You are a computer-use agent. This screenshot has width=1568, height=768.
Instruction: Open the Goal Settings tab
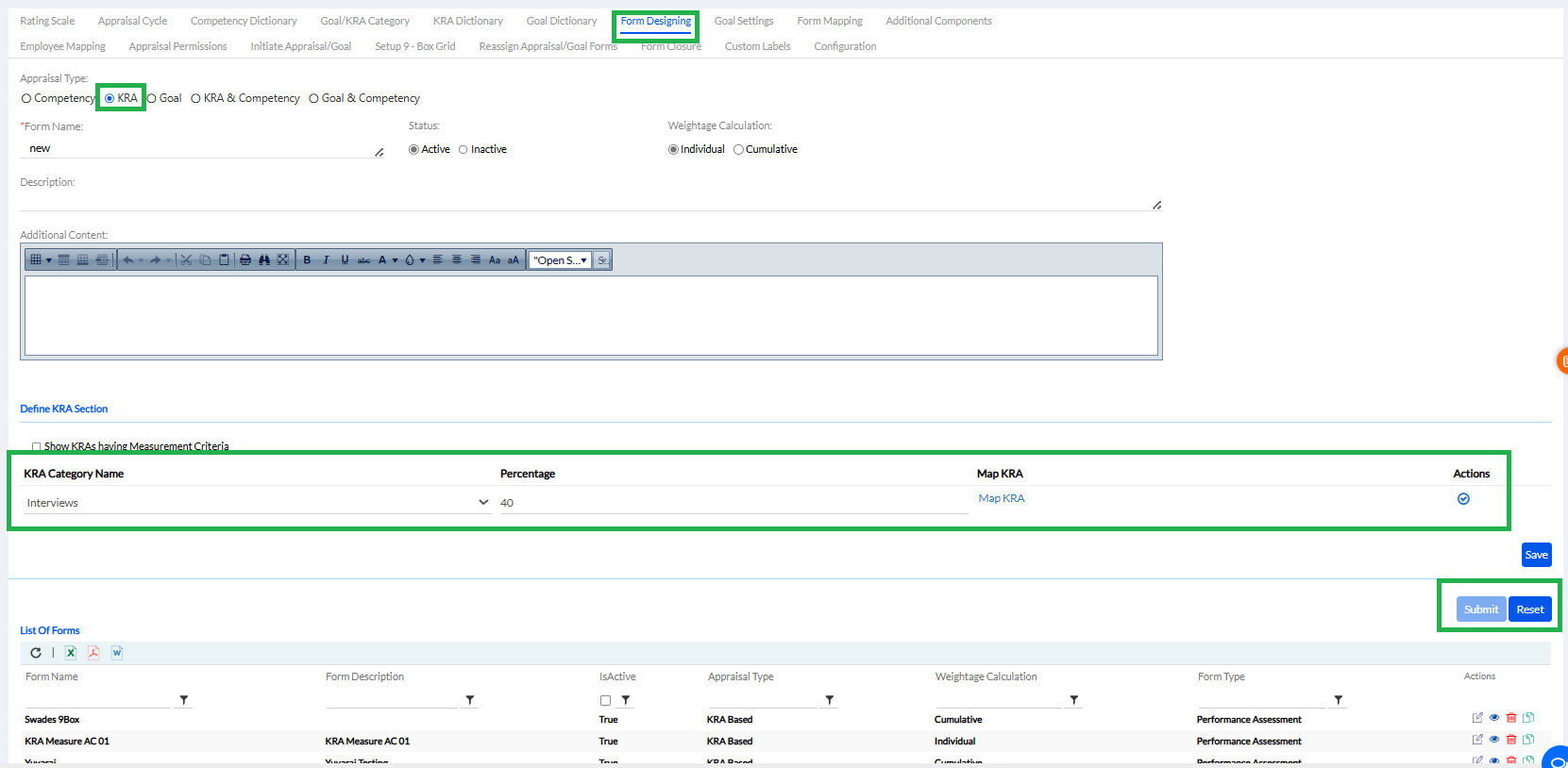[x=743, y=21]
